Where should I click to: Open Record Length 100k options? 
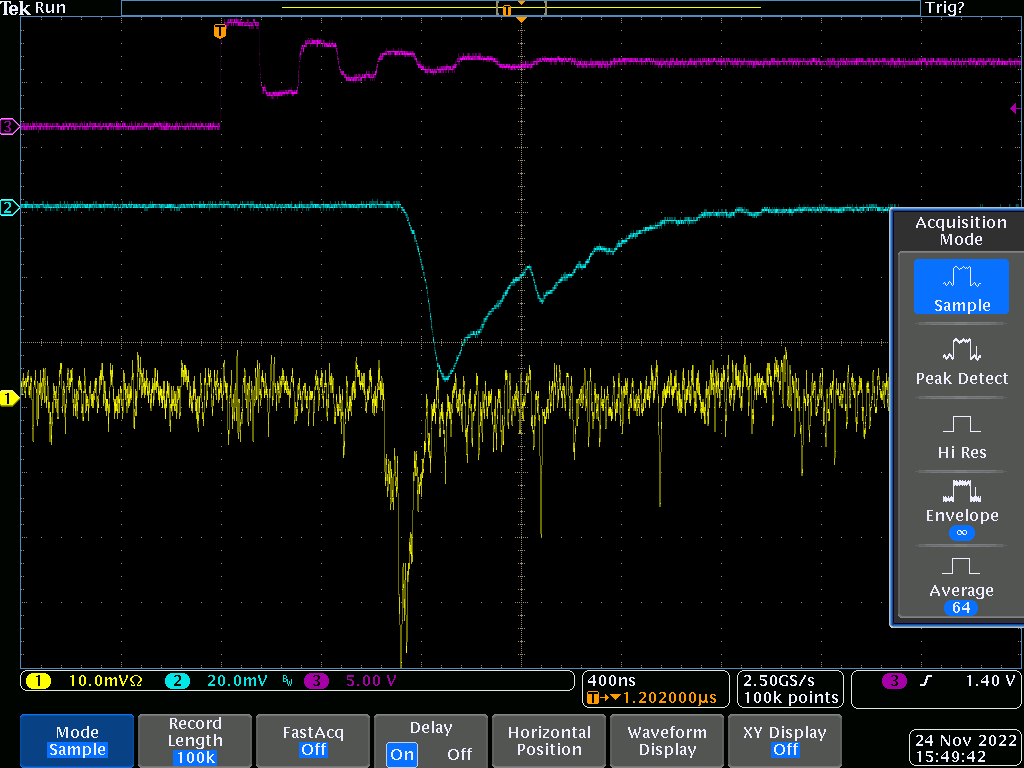coord(195,741)
